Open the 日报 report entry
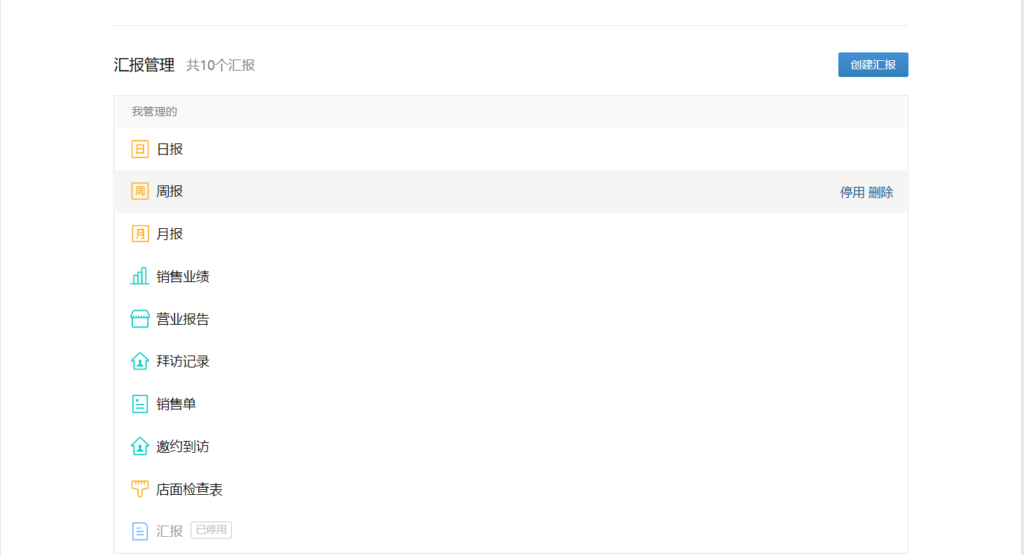The height and width of the screenshot is (555, 1024). tap(511, 149)
